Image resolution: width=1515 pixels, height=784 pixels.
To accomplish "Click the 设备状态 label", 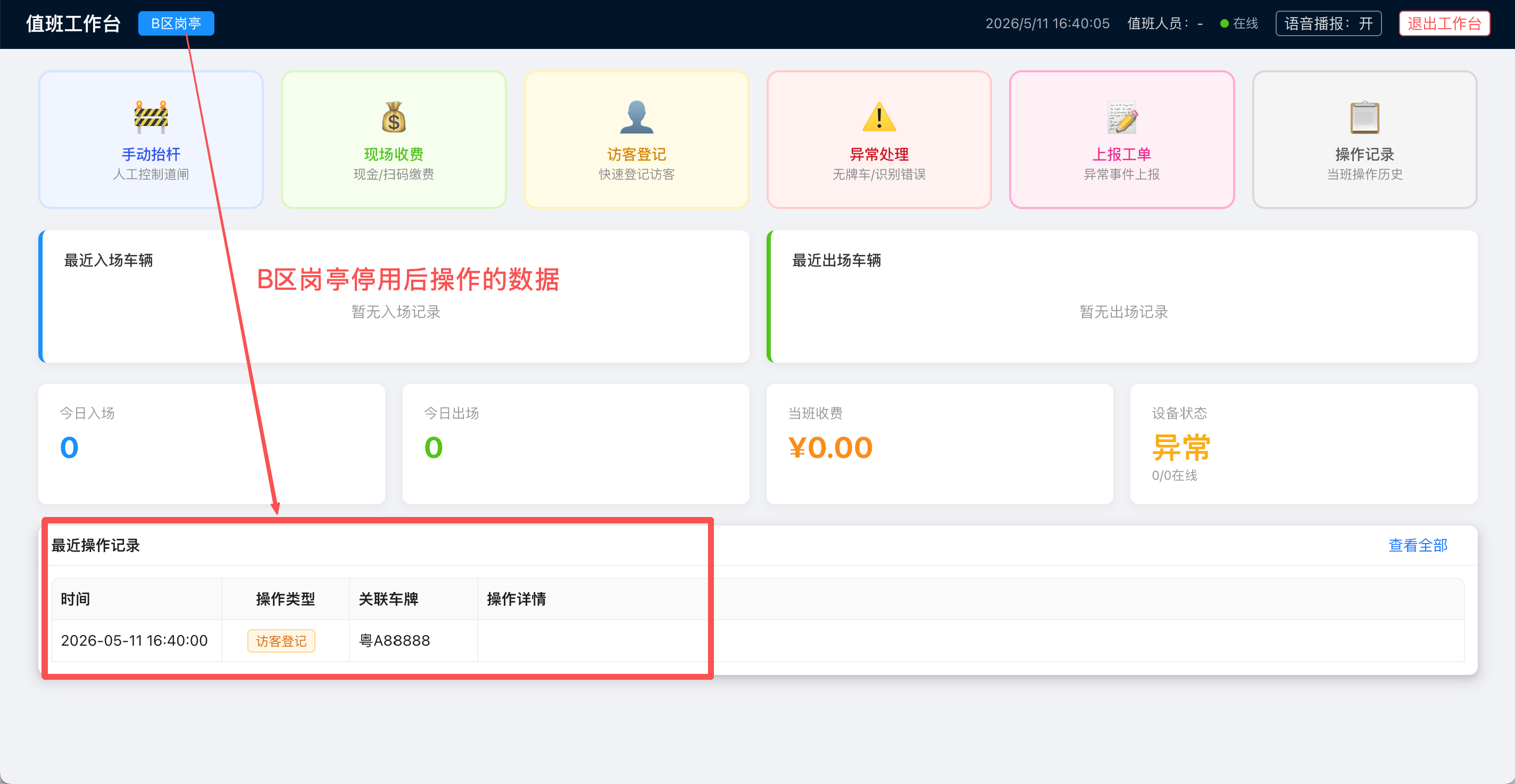I will tap(1179, 413).
